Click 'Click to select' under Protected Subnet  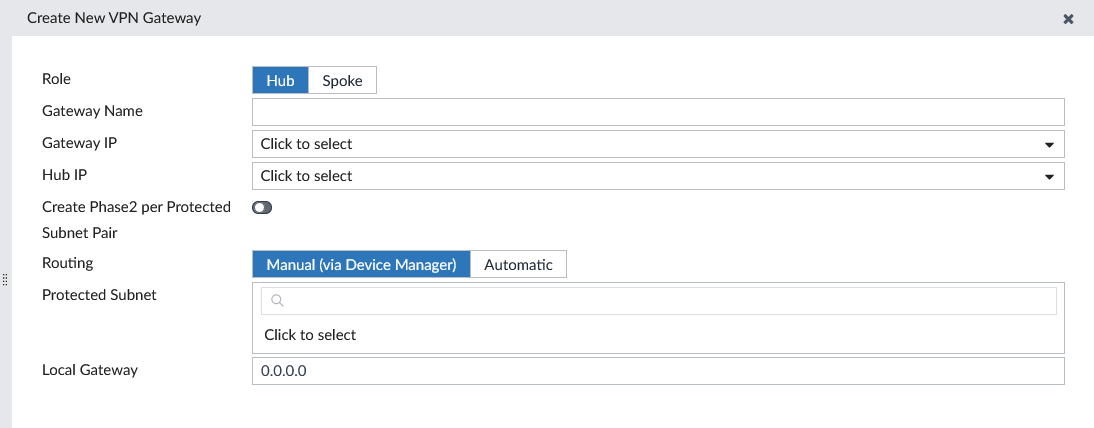(x=310, y=335)
